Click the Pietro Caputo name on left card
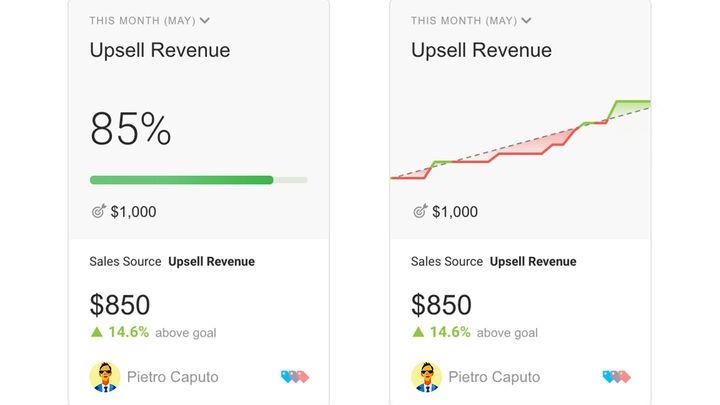The height and width of the screenshot is (405, 720). (x=173, y=377)
